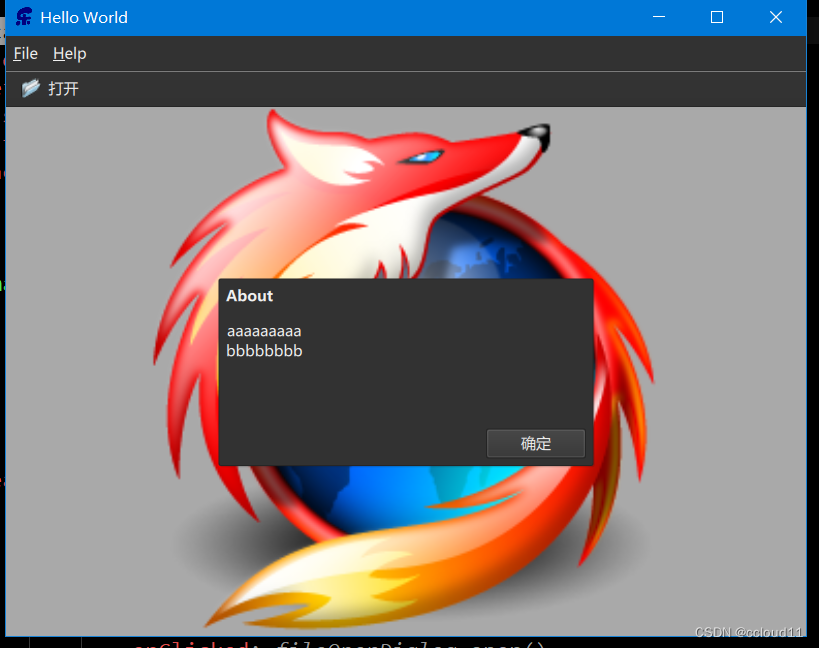Open the Help menu
The width and height of the screenshot is (819, 648).
coord(69,53)
